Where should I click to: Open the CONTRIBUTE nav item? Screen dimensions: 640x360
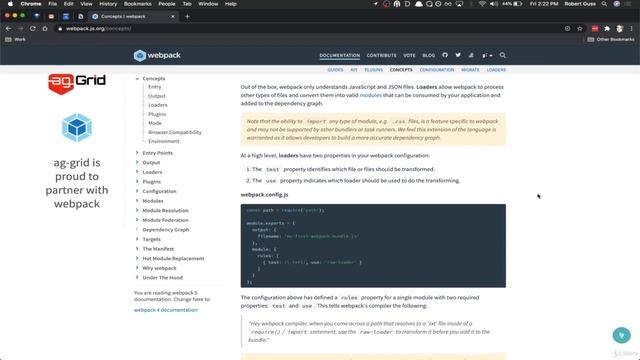click(x=381, y=56)
